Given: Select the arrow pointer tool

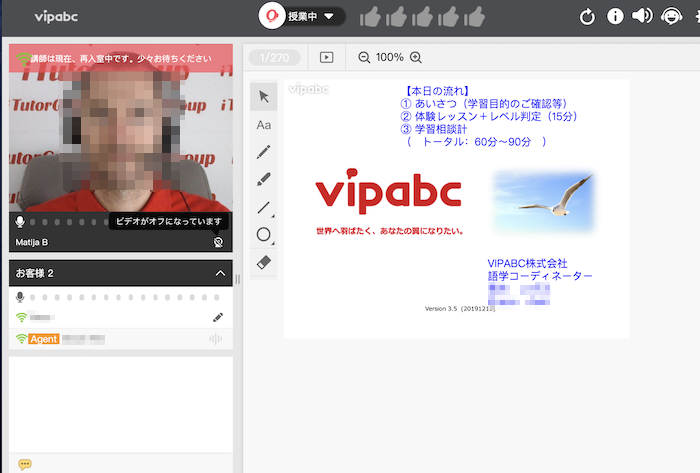Looking at the screenshot, I should (264, 96).
